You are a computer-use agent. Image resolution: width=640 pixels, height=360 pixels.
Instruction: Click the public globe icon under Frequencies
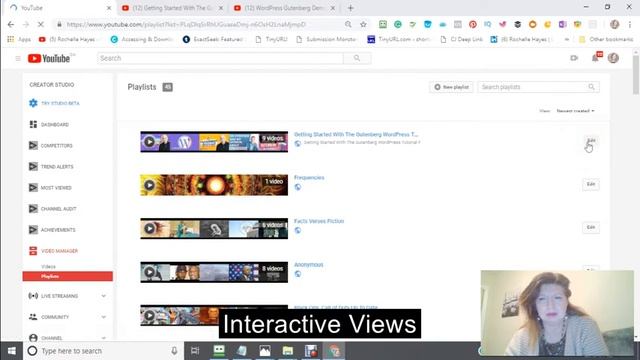pyautogui.click(x=298, y=187)
